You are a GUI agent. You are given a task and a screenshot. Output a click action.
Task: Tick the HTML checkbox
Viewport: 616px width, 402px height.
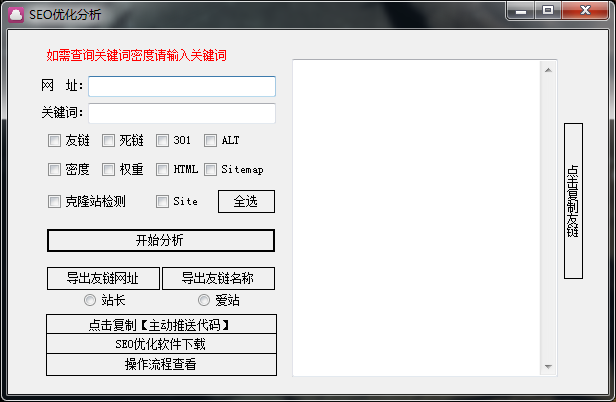pos(163,170)
